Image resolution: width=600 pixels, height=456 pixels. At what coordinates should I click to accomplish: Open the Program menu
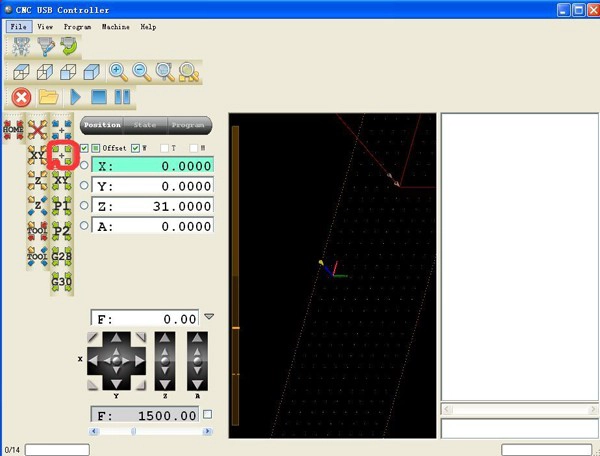tap(77, 27)
